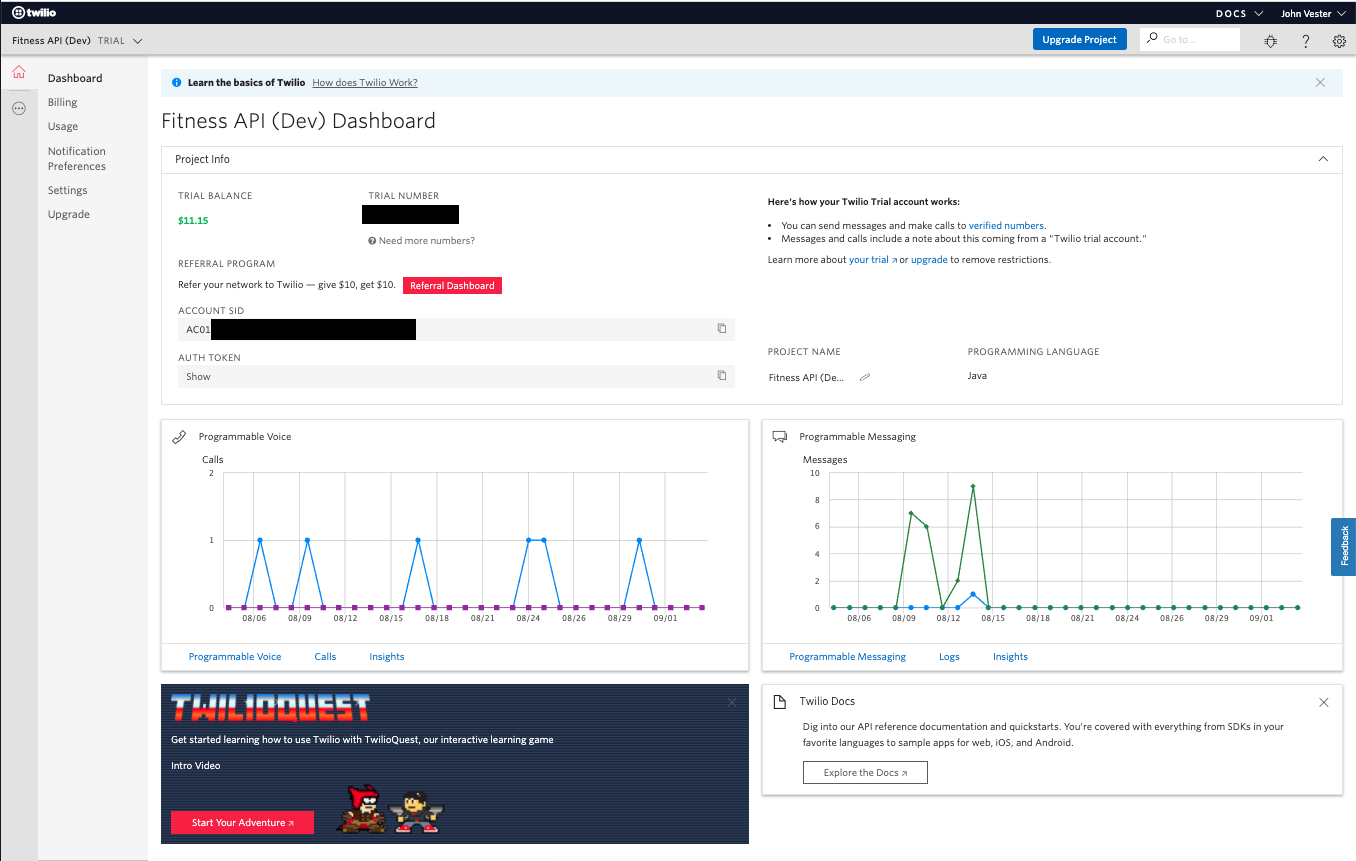Focus the Go to search field

1190,39
